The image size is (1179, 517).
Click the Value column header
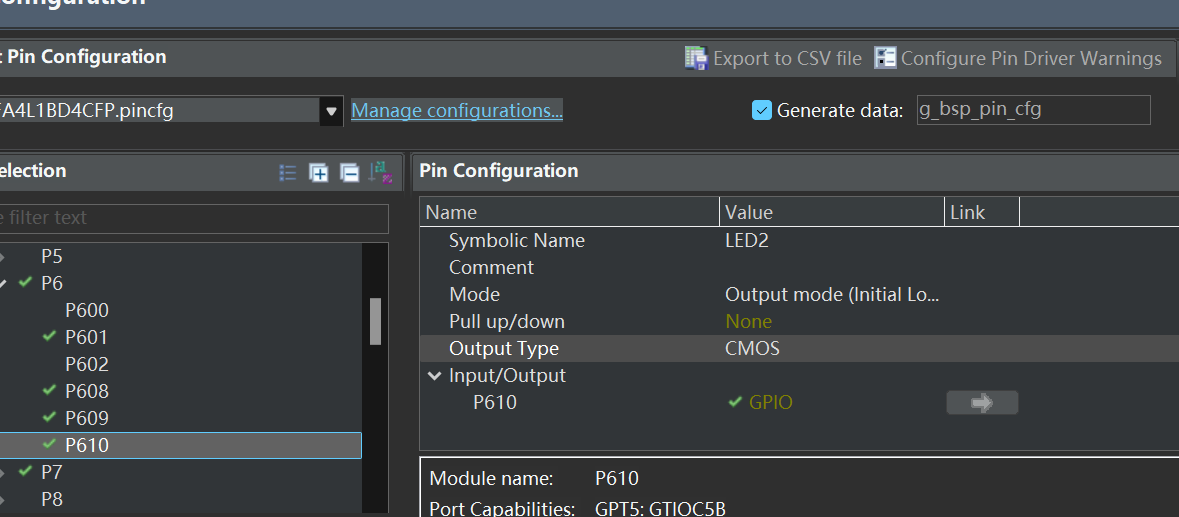click(832, 213)
